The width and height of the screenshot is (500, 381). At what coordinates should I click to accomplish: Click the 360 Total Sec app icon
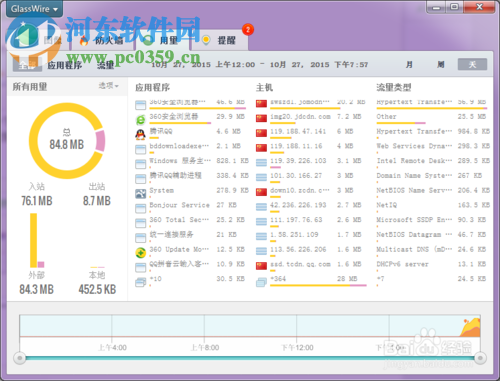point(141,223)
